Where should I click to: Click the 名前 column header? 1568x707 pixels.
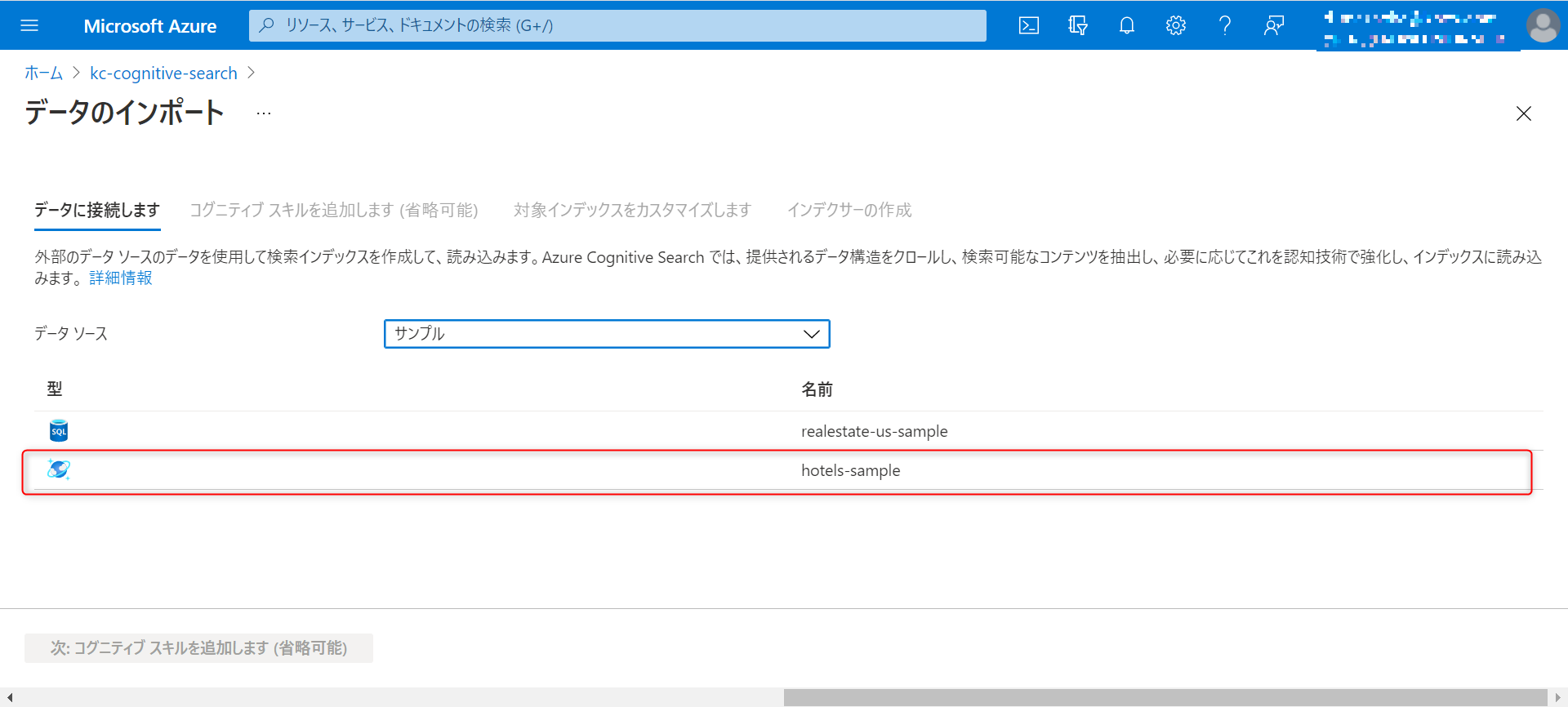(817, 389)
